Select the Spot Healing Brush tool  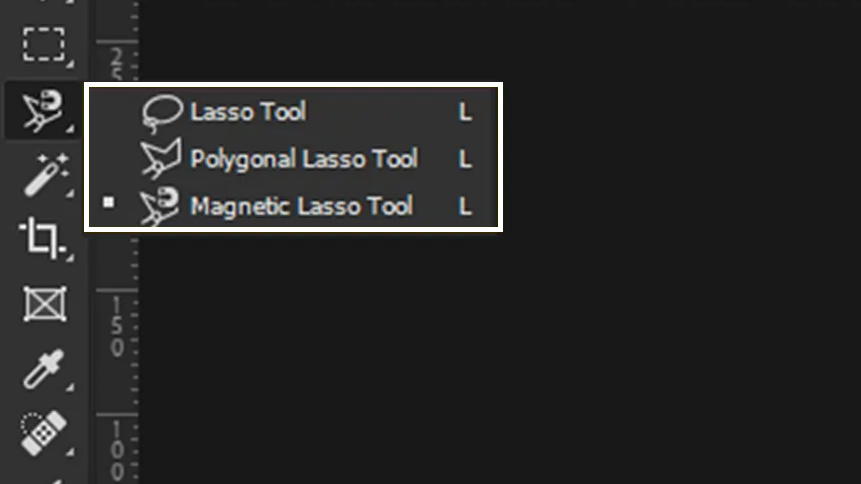tap(43, 432)
